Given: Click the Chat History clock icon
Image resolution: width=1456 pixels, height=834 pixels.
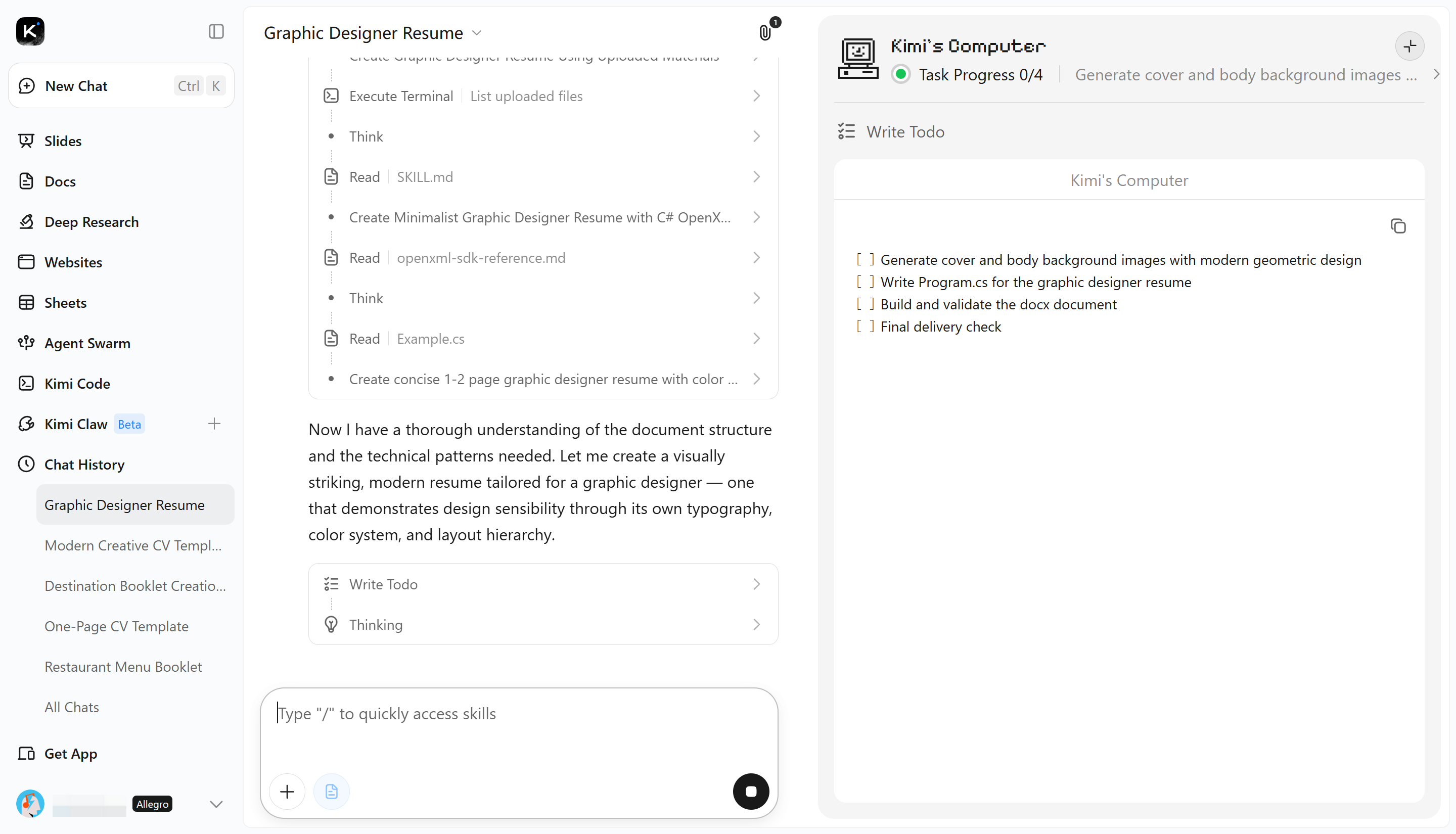Looking at the screenshot, I should [x=26, y=464].
